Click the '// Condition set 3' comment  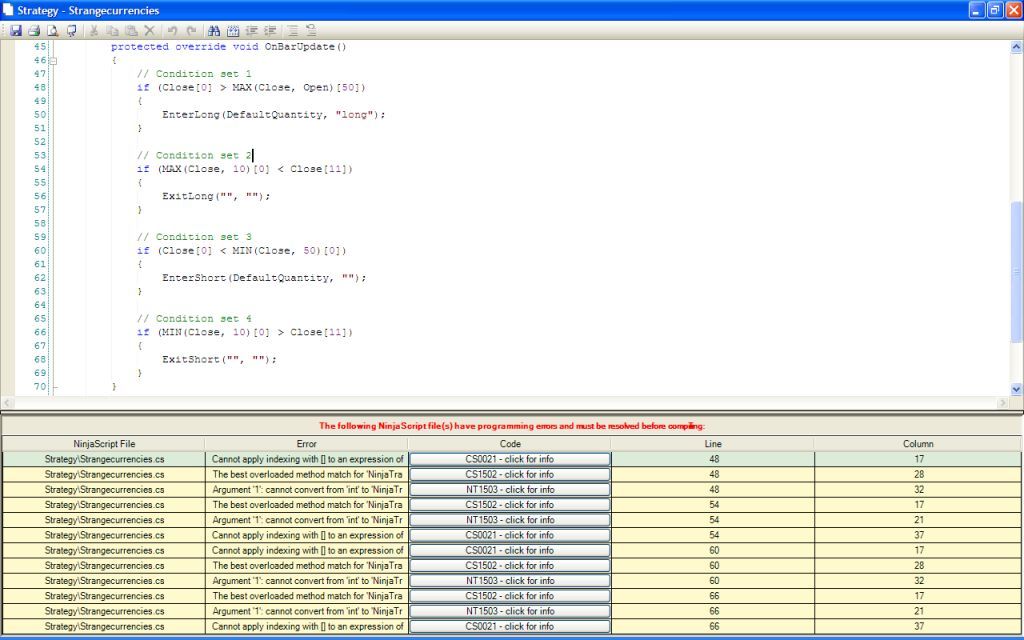coord(194,237)
